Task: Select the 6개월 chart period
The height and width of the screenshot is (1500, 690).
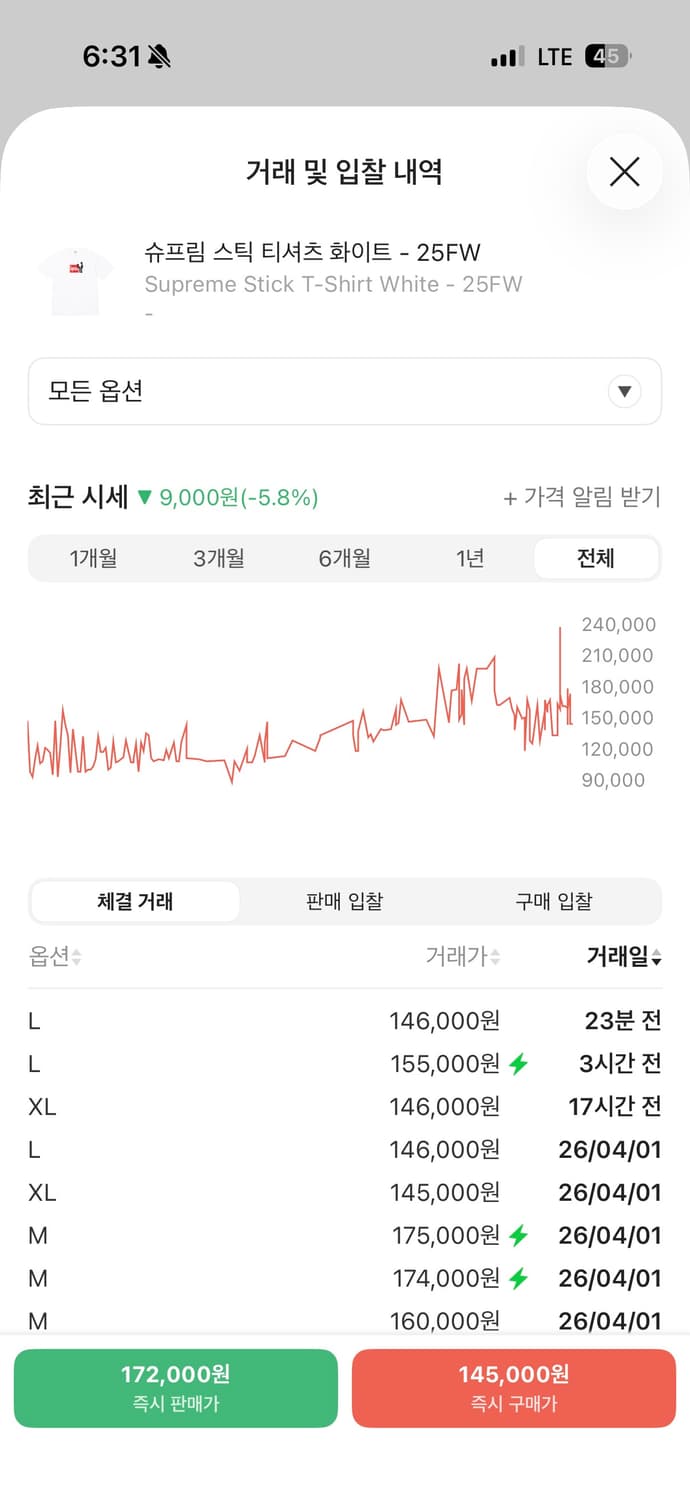Action: click(345, 558)
